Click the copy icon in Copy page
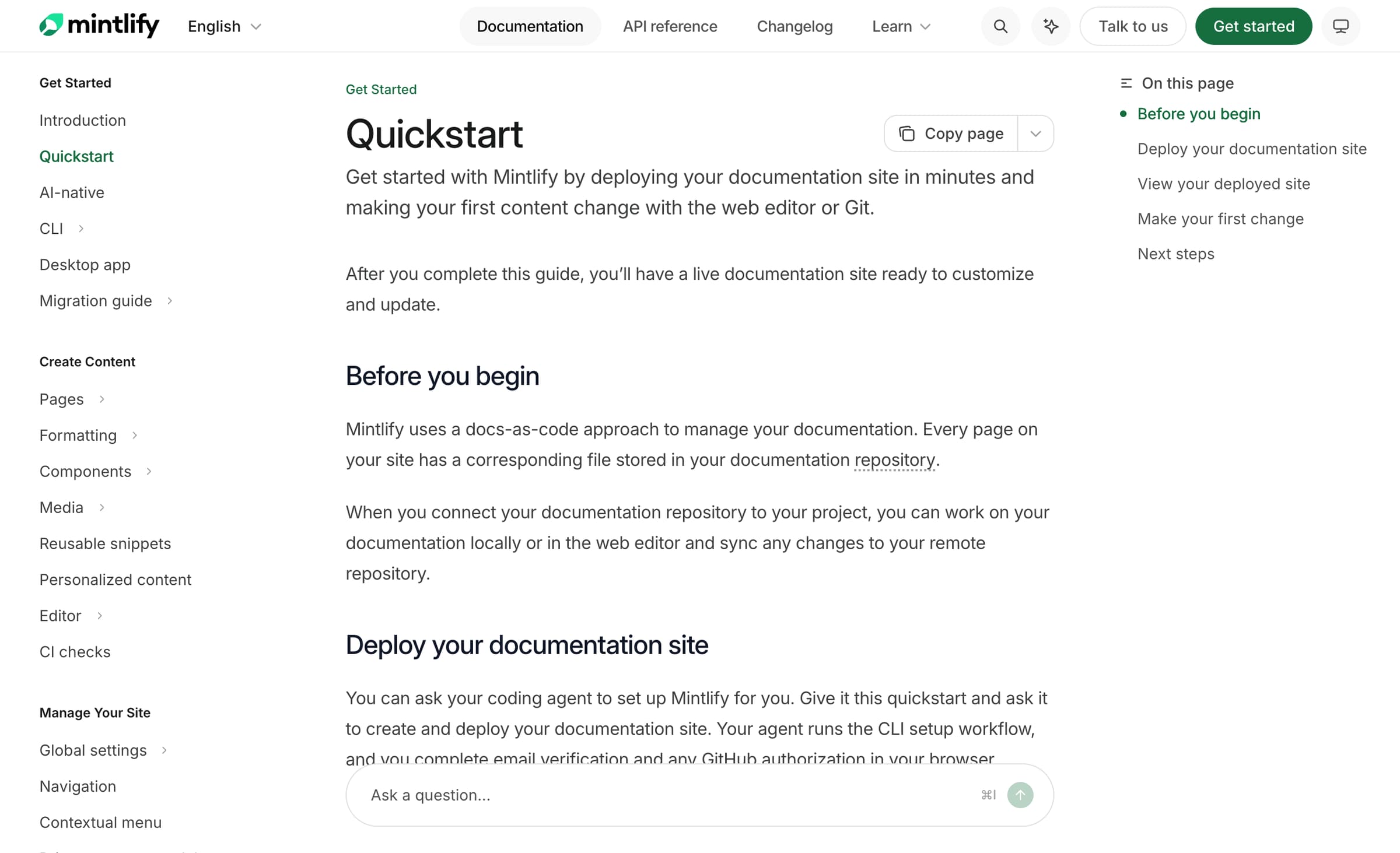 [x=907, y=134]
